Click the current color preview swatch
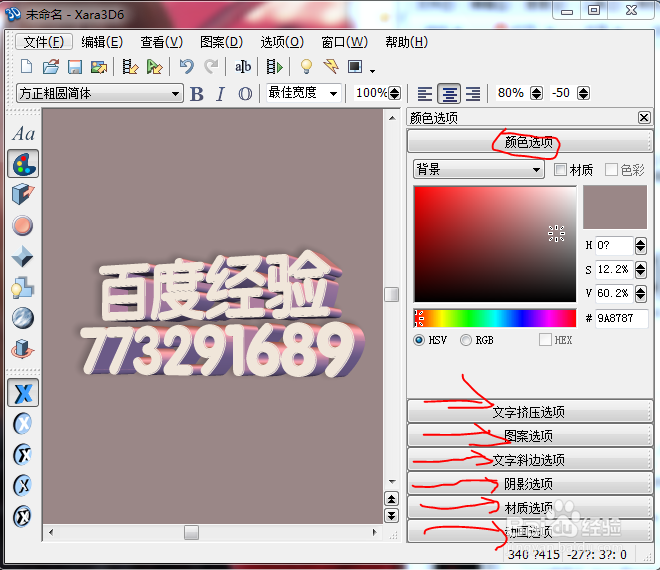This screenshot has width=660, height=570. tap(615, 207)
